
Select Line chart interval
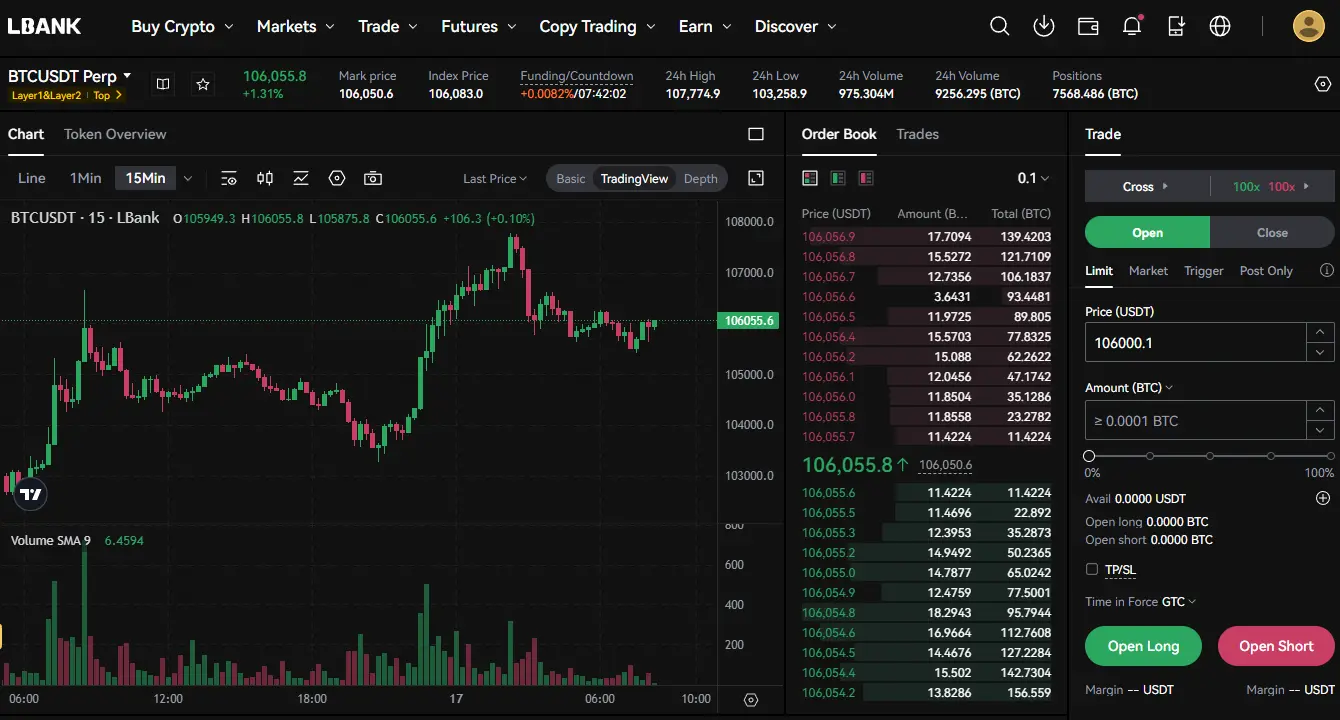(32, 178)
